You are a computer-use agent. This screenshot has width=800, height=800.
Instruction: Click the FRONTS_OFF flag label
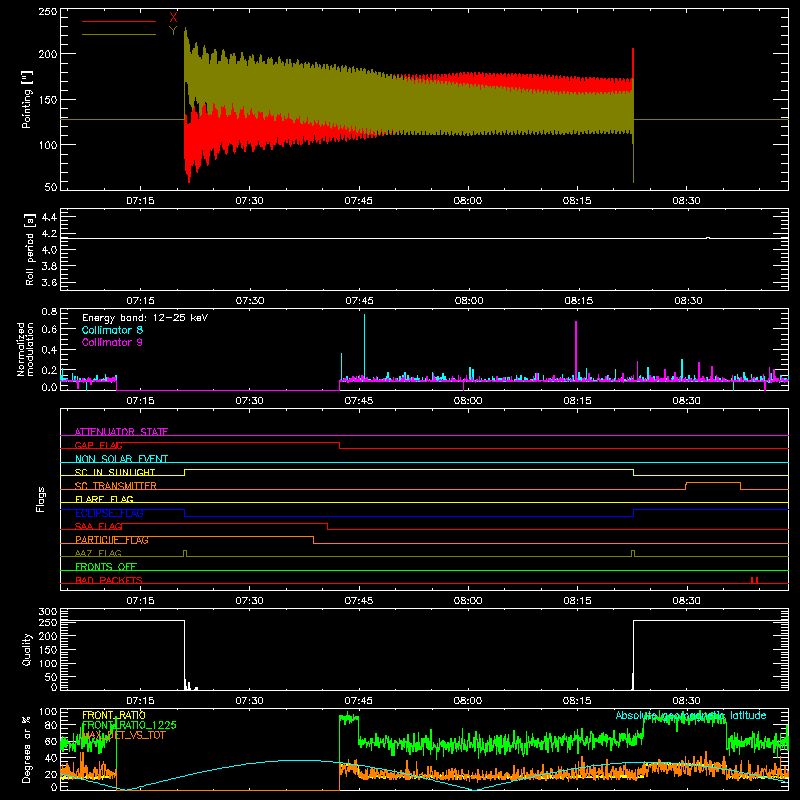[106, 567]
